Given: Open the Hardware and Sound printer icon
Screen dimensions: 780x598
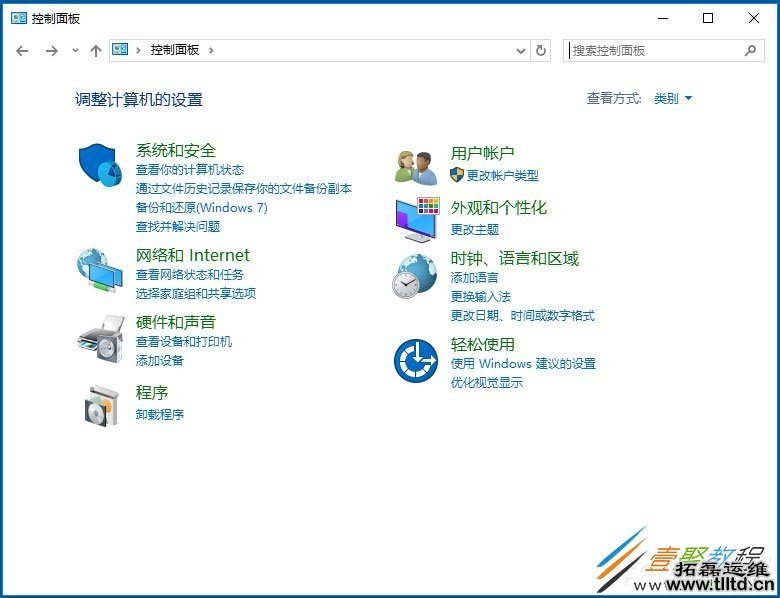Looking at the screenshot, I should coord(100,339).
